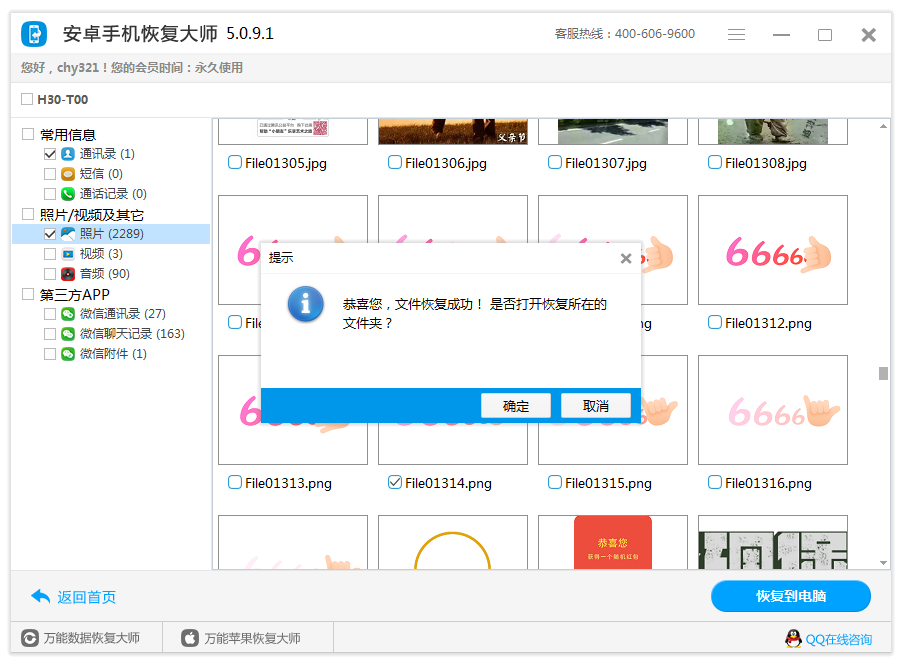Click the contacts icon beside 通讯录

tap(68, 154)
